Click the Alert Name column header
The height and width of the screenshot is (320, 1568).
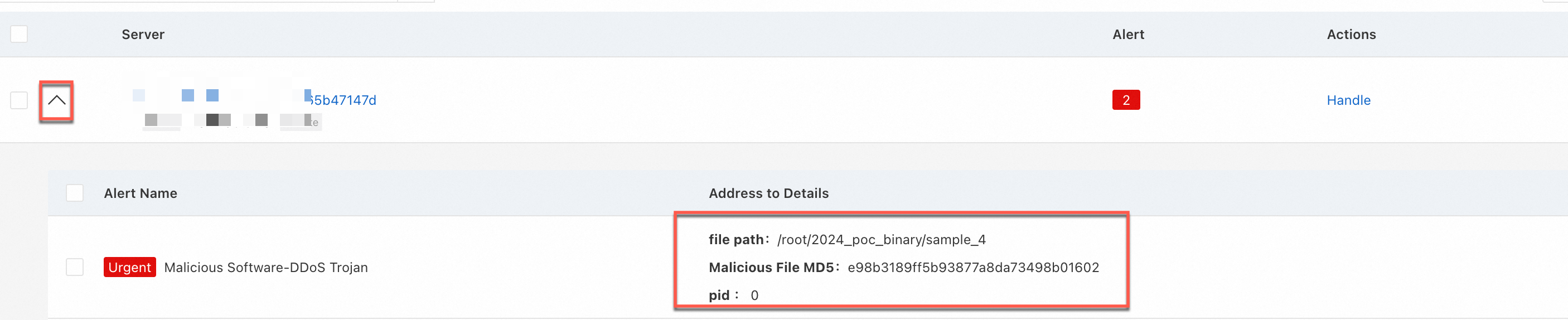point(141,193)
